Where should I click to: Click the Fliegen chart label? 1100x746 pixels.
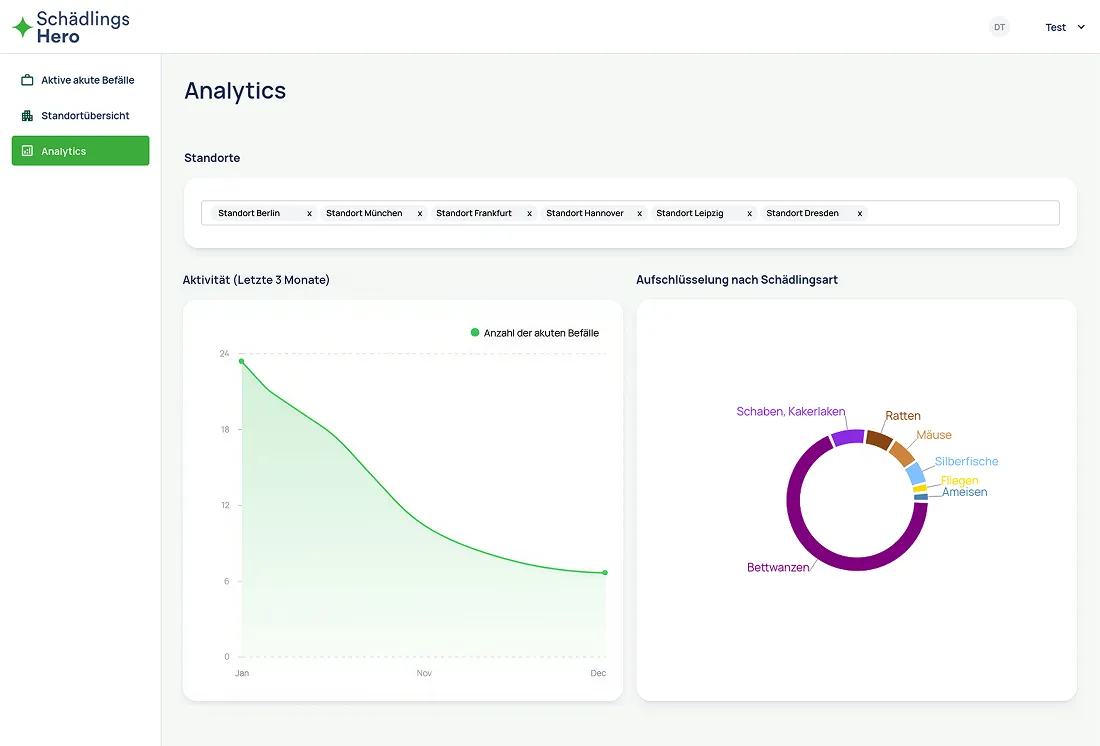click(x=959, y=480)
